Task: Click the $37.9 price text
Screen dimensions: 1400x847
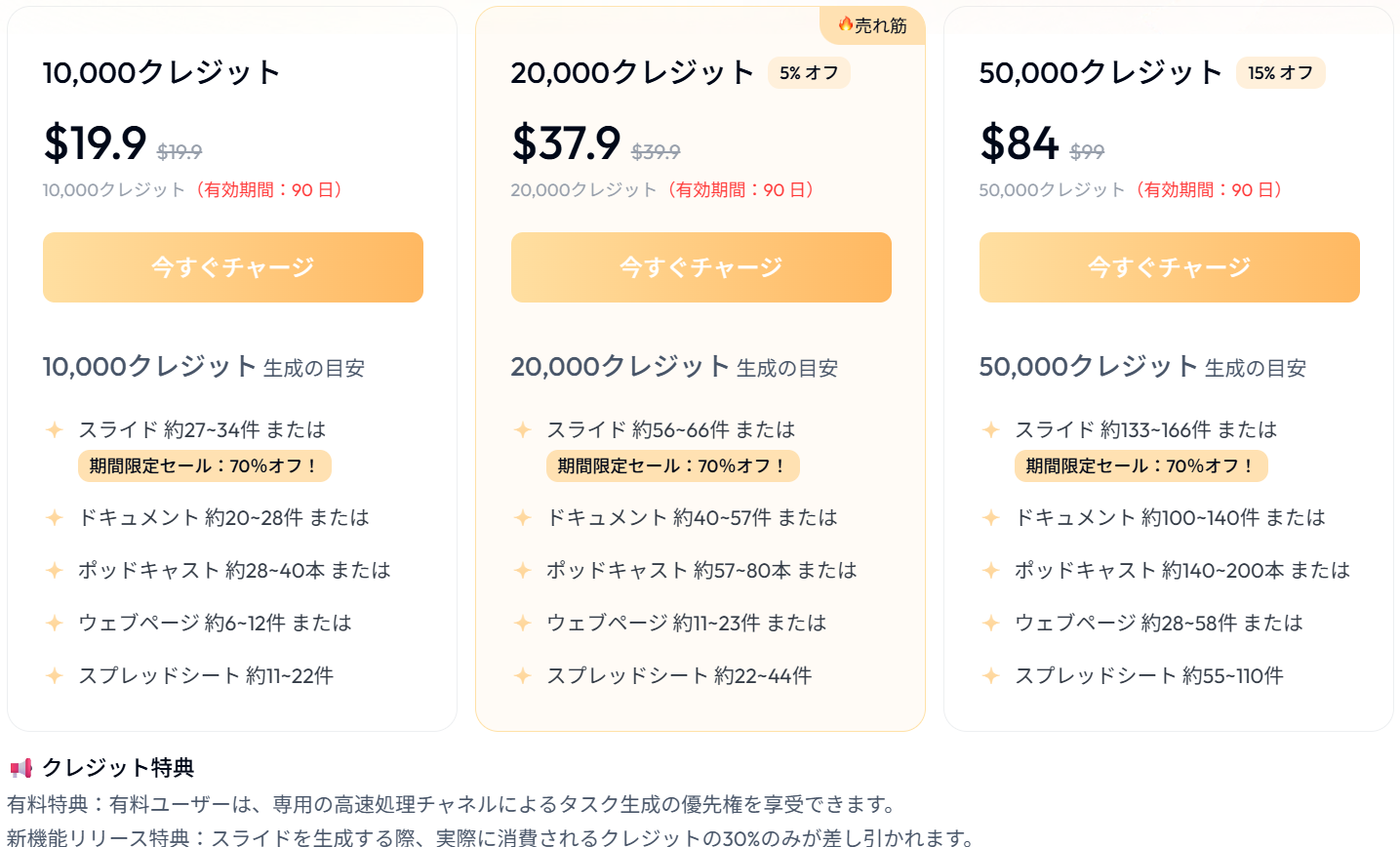Action: click(x=566, y=143)
